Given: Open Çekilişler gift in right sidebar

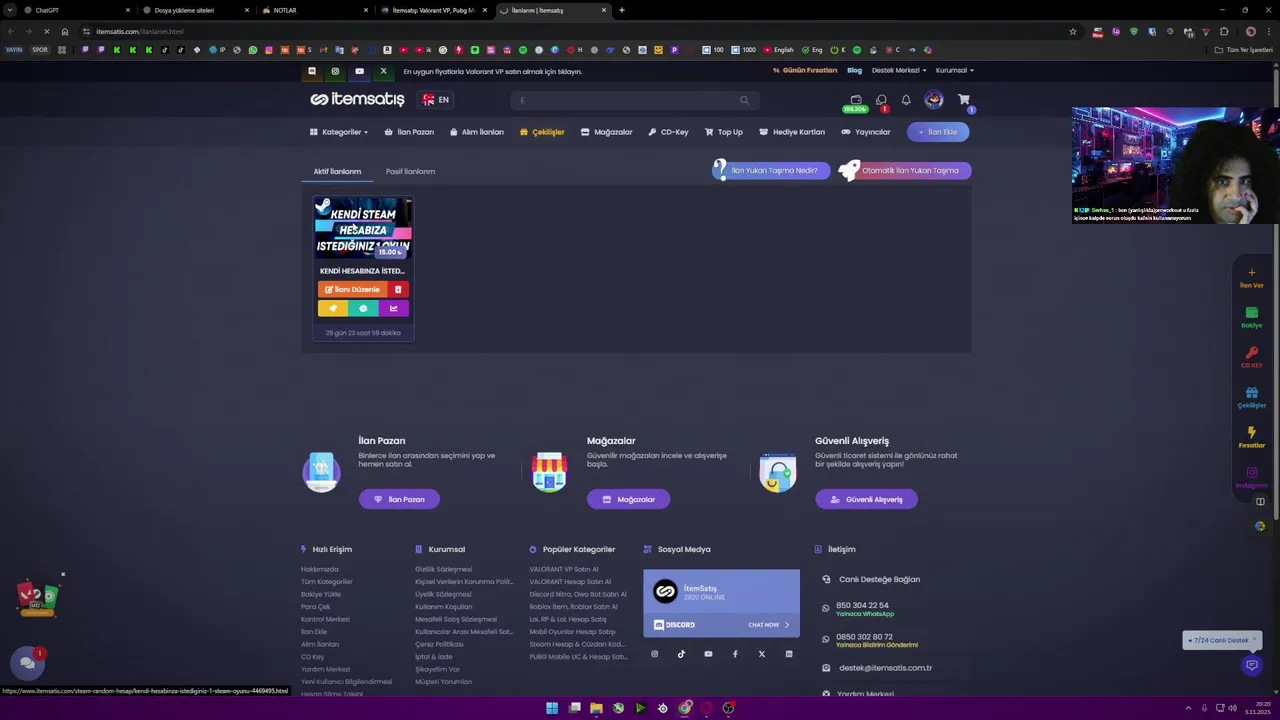Looking at the screenshot, I should tap(1251, 398).
